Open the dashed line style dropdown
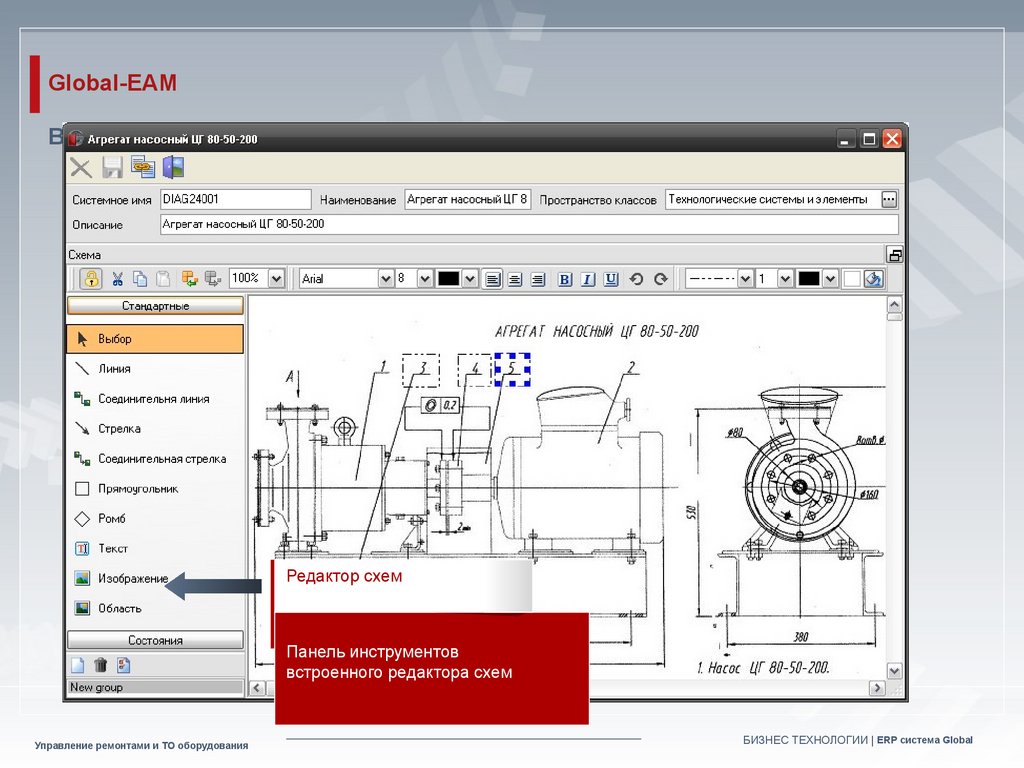 745,279
